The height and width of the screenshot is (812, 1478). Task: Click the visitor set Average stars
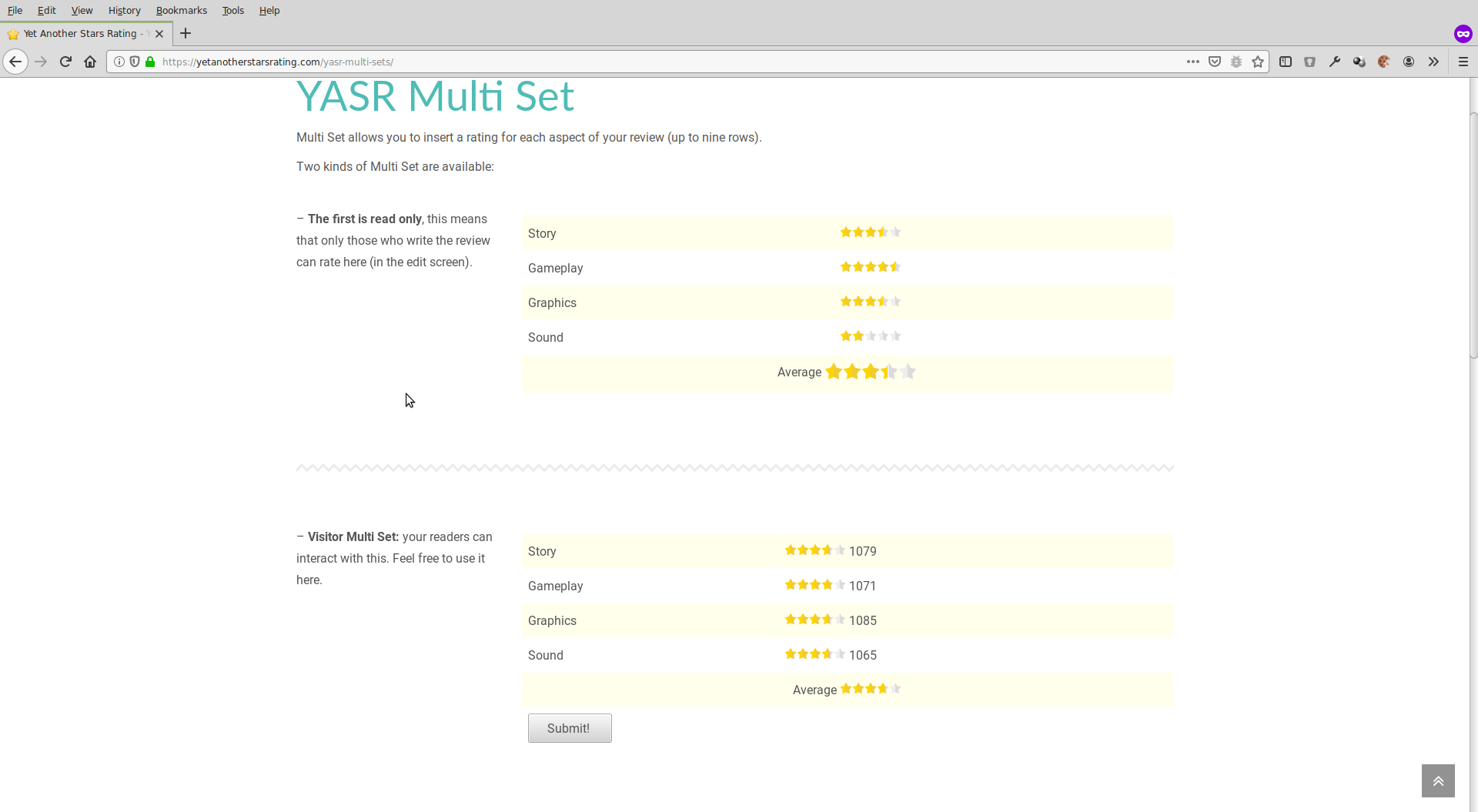pos(871,689)
